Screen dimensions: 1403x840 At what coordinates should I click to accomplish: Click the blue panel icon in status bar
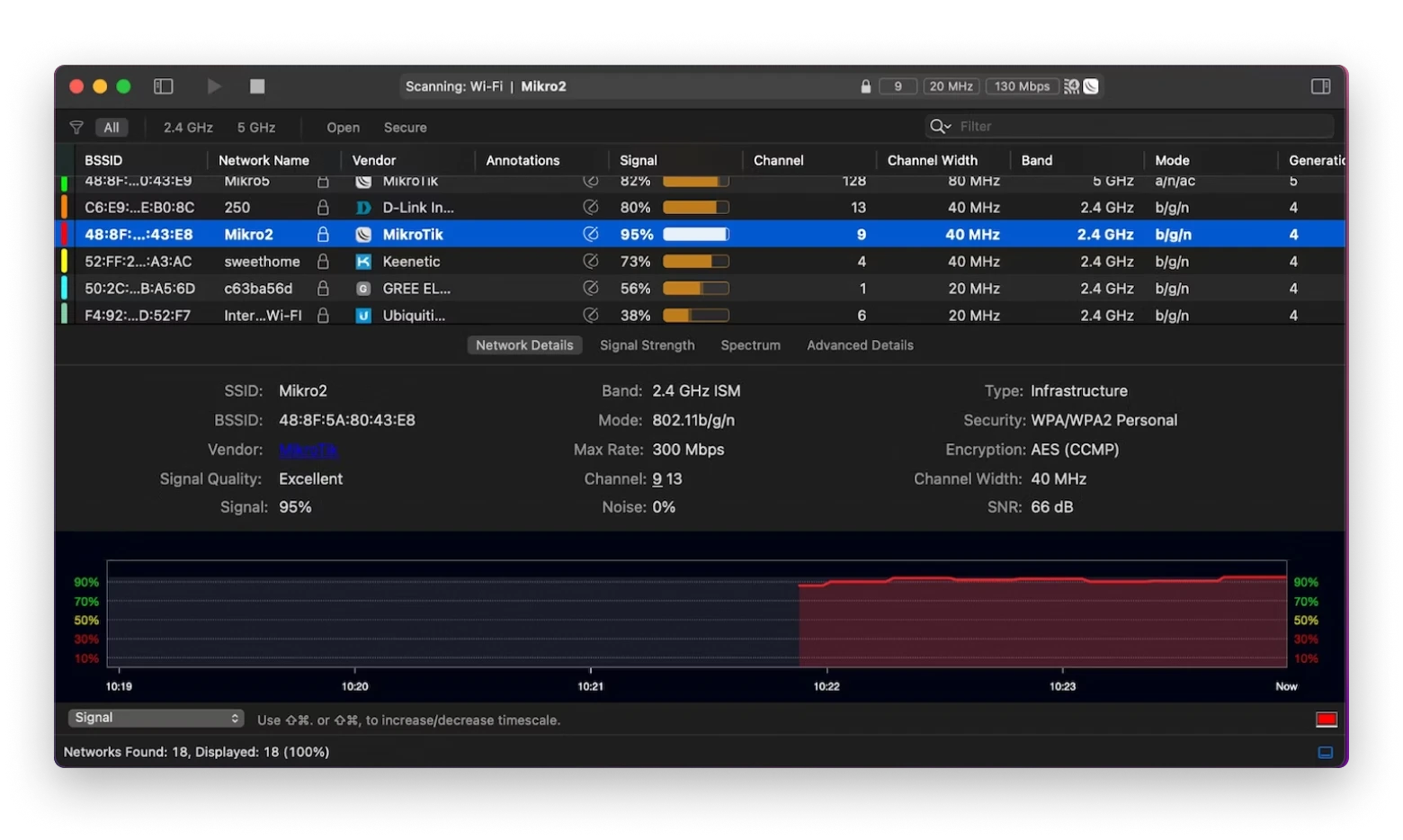(1326, 752)
